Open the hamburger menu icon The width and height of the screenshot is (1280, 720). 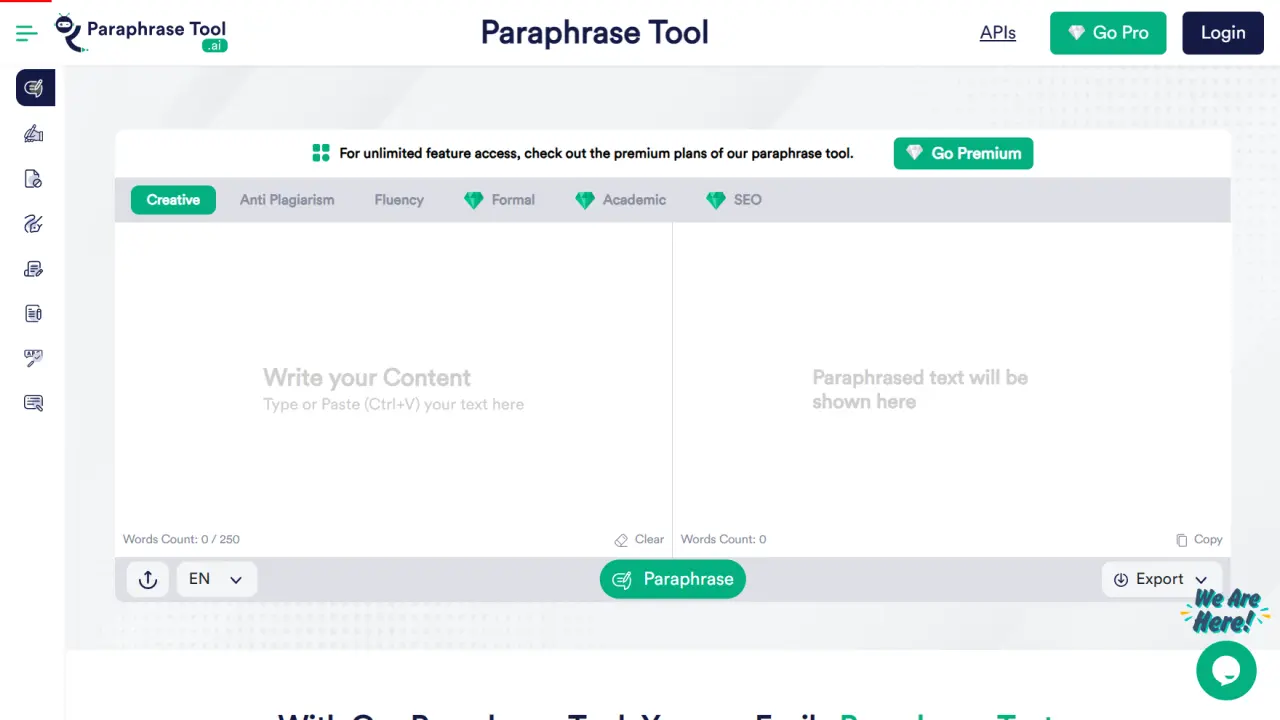click(27, 33)
